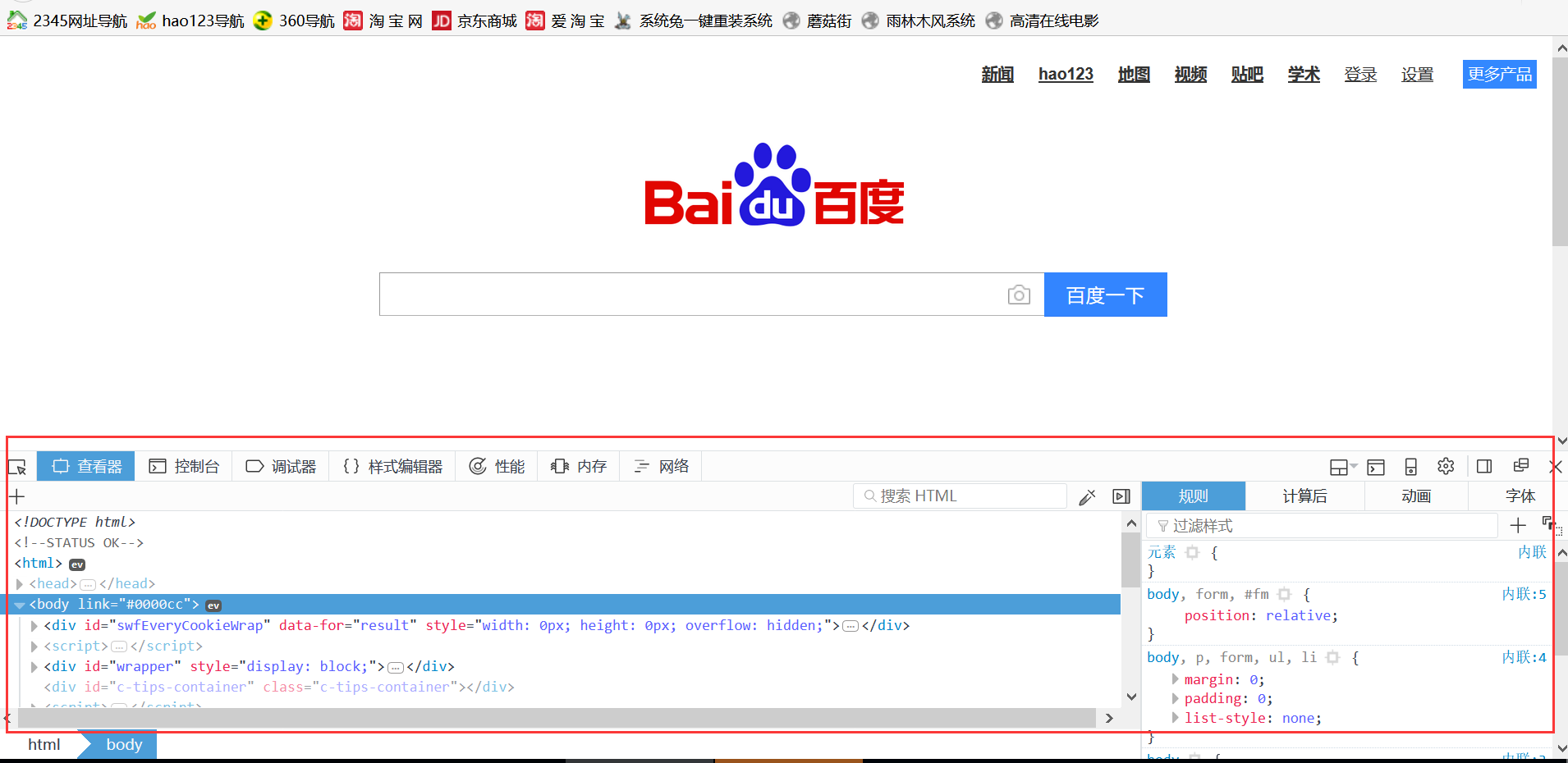Click the camera image search icon
1568x763 pixels.
[1019, 295]
